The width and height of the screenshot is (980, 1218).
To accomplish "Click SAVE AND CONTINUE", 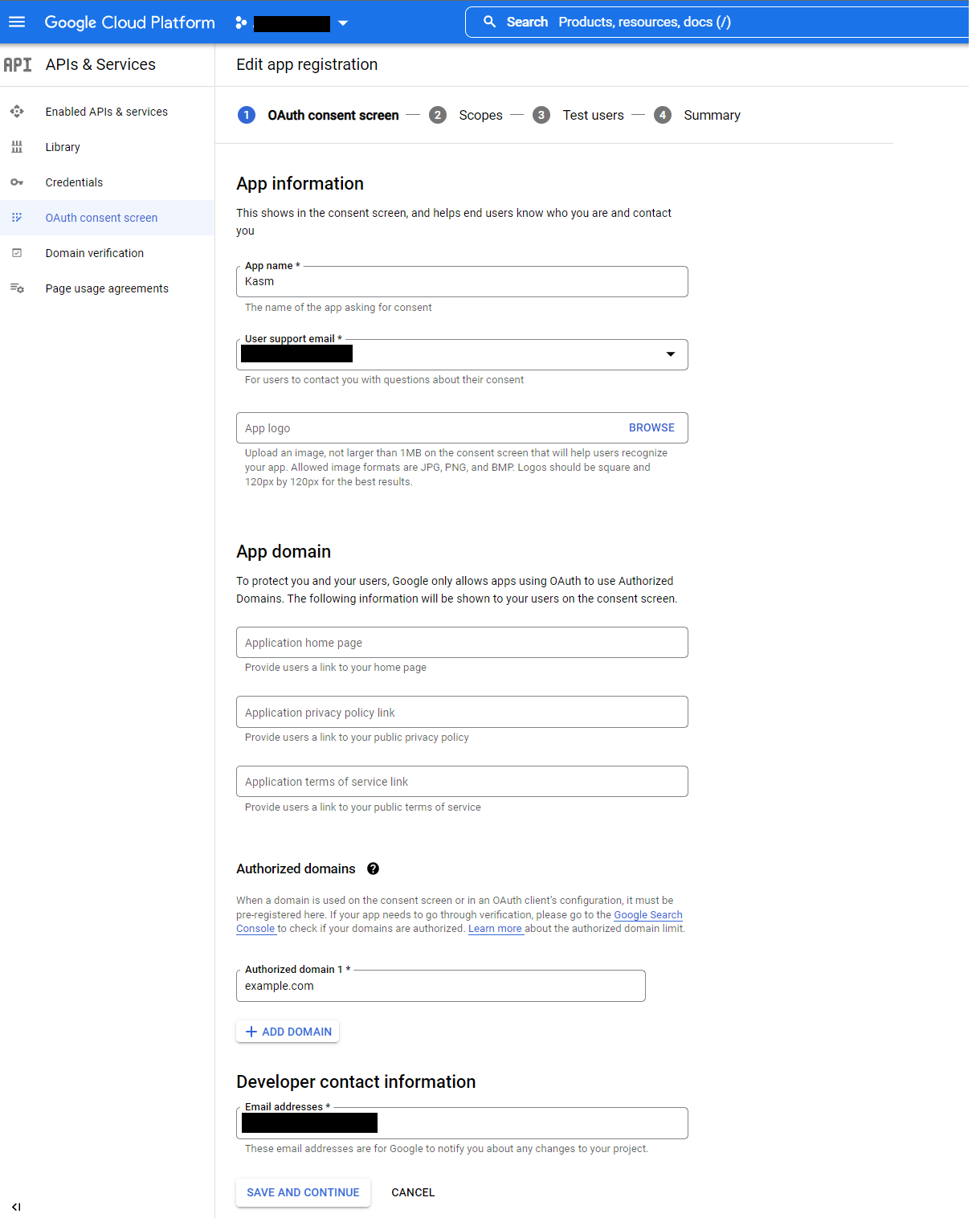I will [x=303, y=1192].
